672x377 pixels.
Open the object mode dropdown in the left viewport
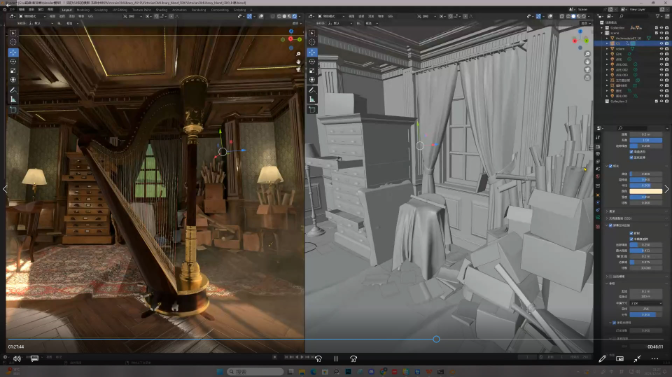[32, 16]
